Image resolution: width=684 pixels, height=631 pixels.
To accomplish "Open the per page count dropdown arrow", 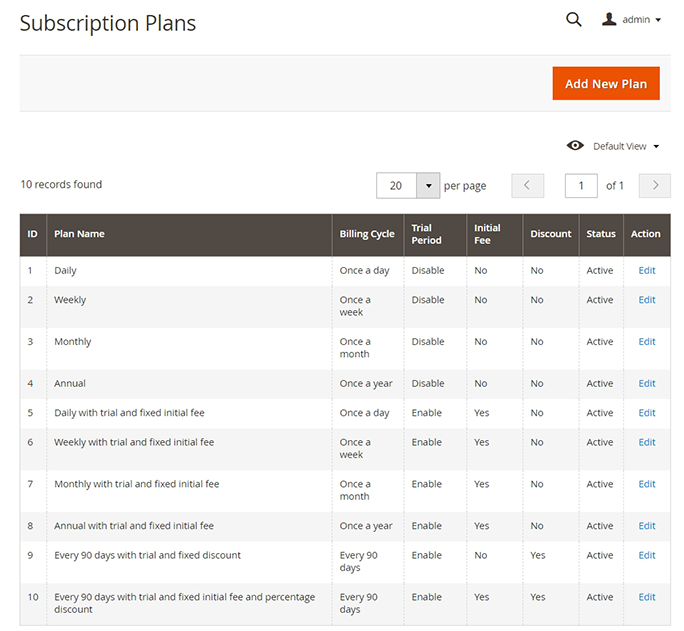I will (428, 185).
